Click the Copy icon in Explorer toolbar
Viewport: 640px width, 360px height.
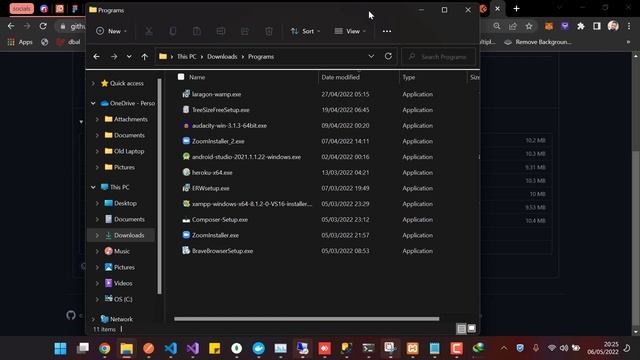pos(173,31)
